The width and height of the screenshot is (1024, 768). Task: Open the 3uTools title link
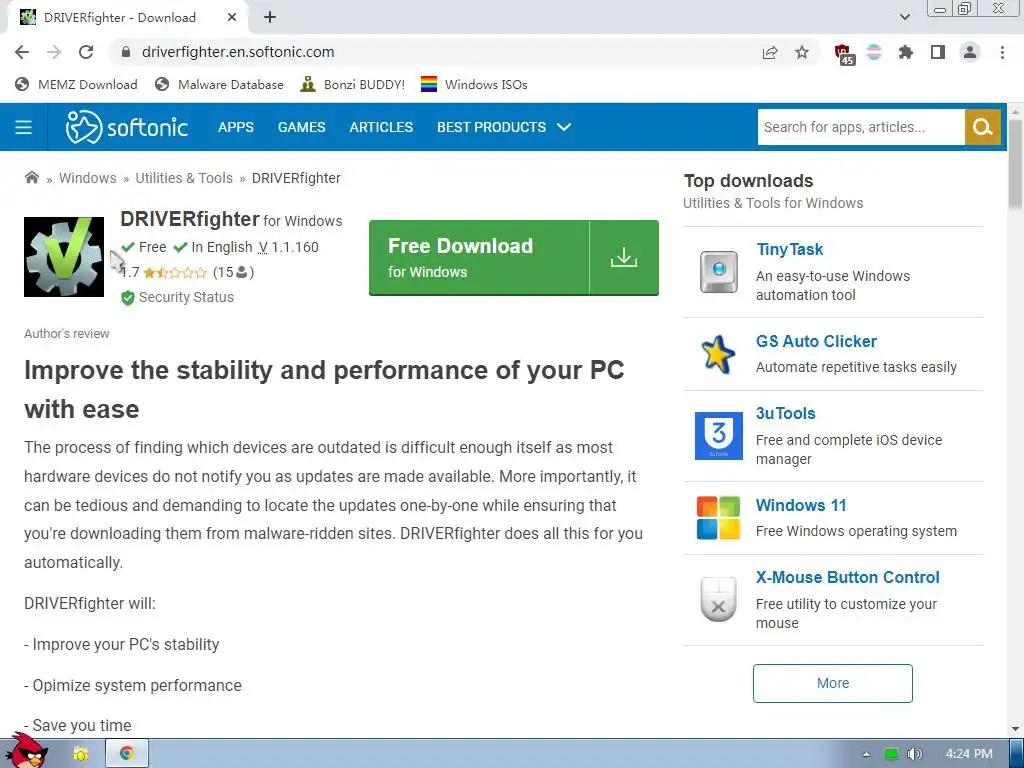[x=786, y=413]
